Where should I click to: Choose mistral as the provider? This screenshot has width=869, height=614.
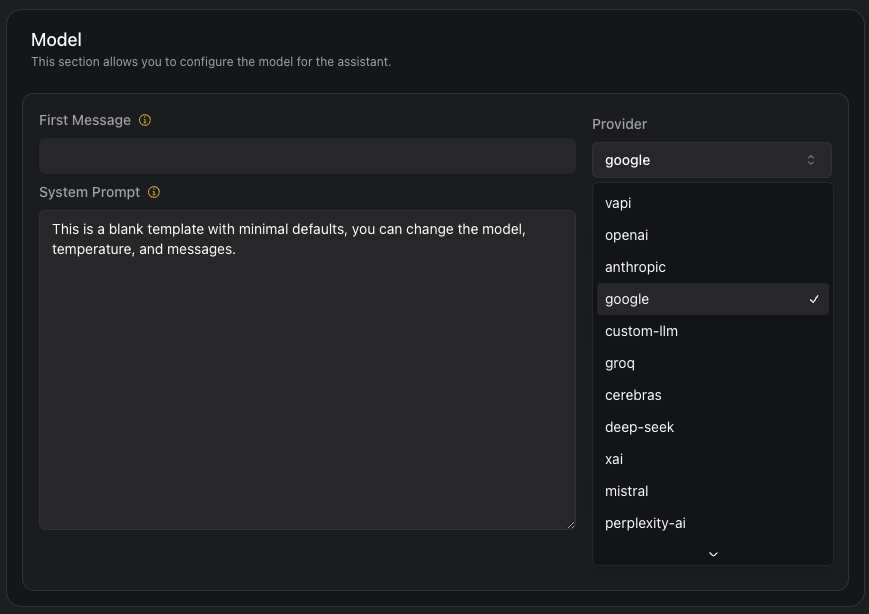(x=626, y=491)
